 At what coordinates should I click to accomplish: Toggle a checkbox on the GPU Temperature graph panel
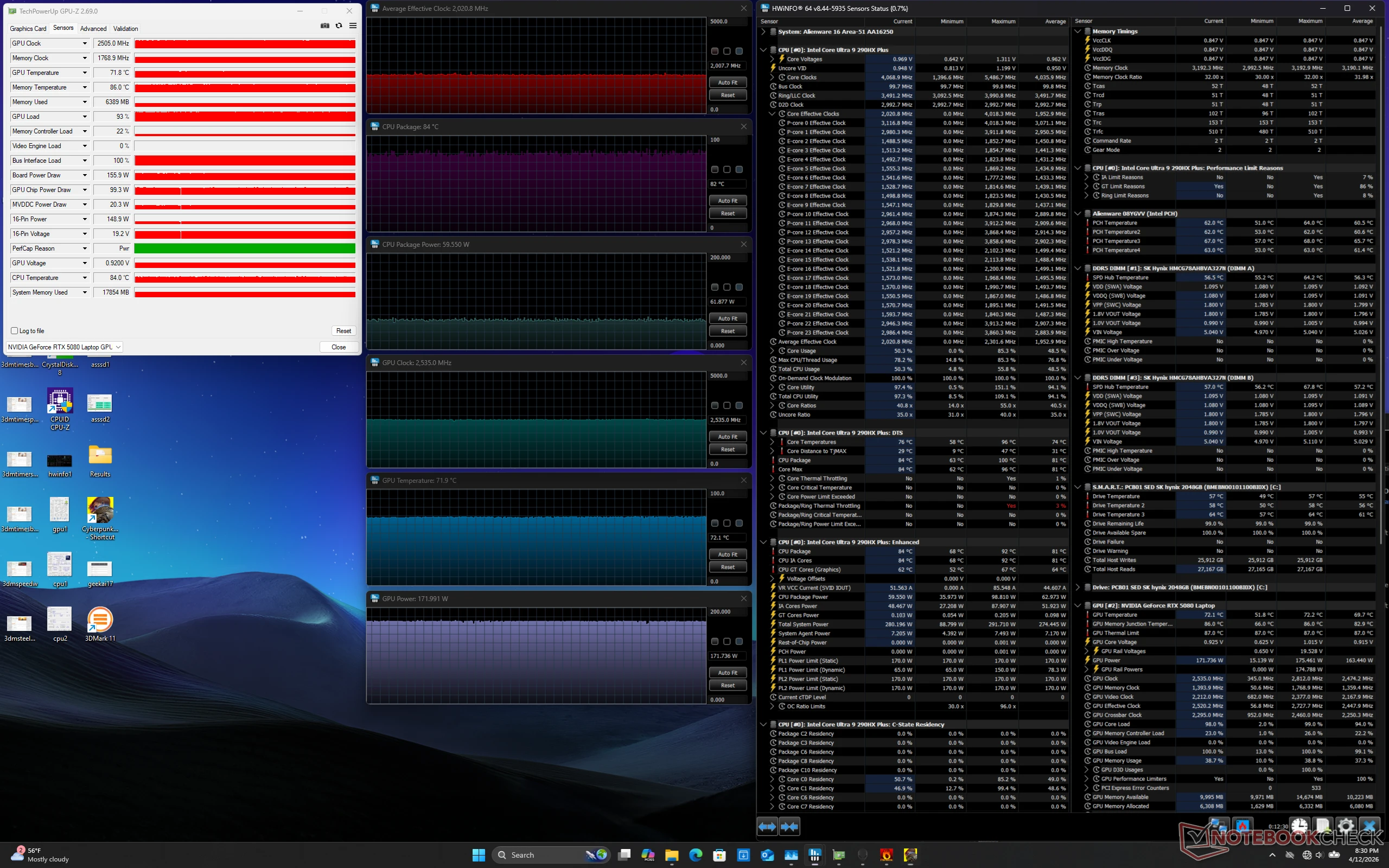click(x=715, y=524)
